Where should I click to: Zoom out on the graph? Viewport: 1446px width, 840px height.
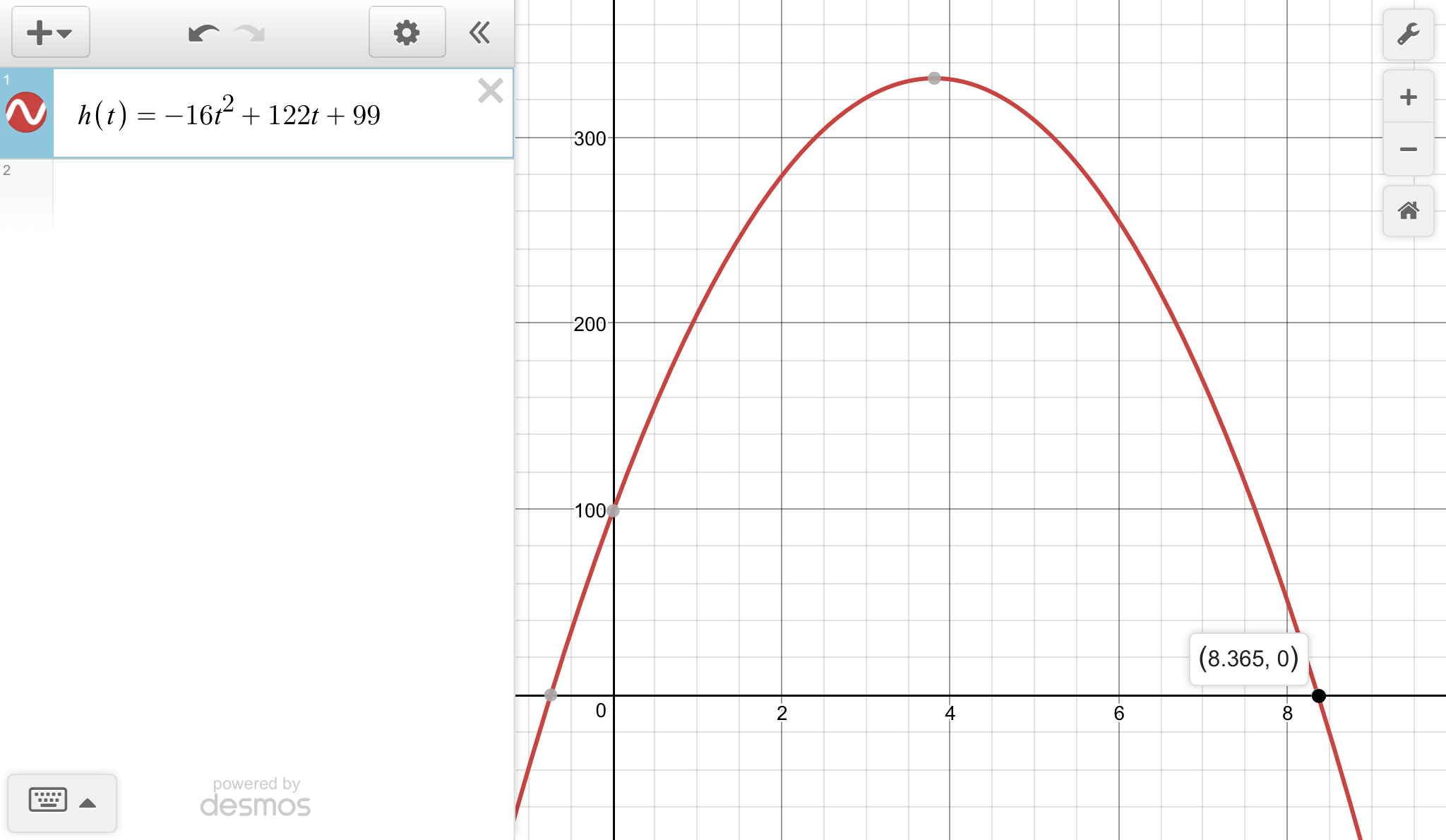pos(1408,149)
